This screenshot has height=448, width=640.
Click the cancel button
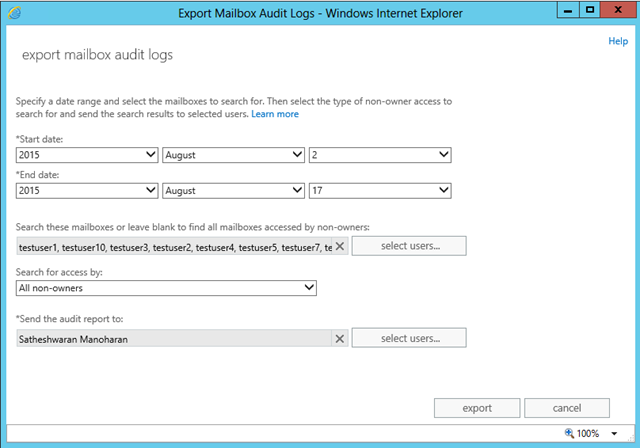[x=567, y=408]
